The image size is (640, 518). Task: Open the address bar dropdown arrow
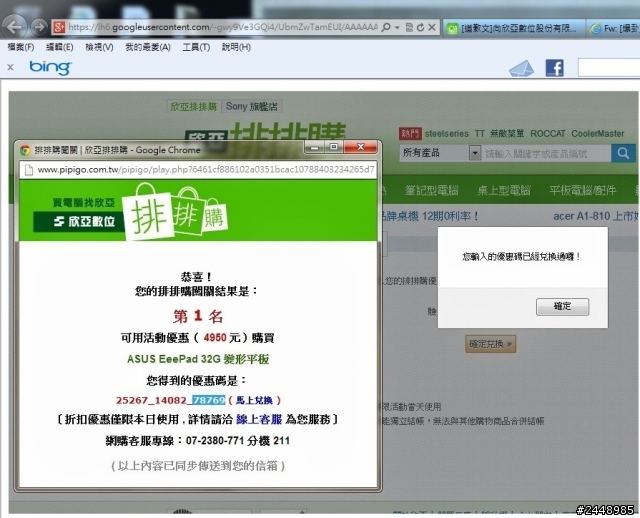pyautogui.click(x=397, y=28)
